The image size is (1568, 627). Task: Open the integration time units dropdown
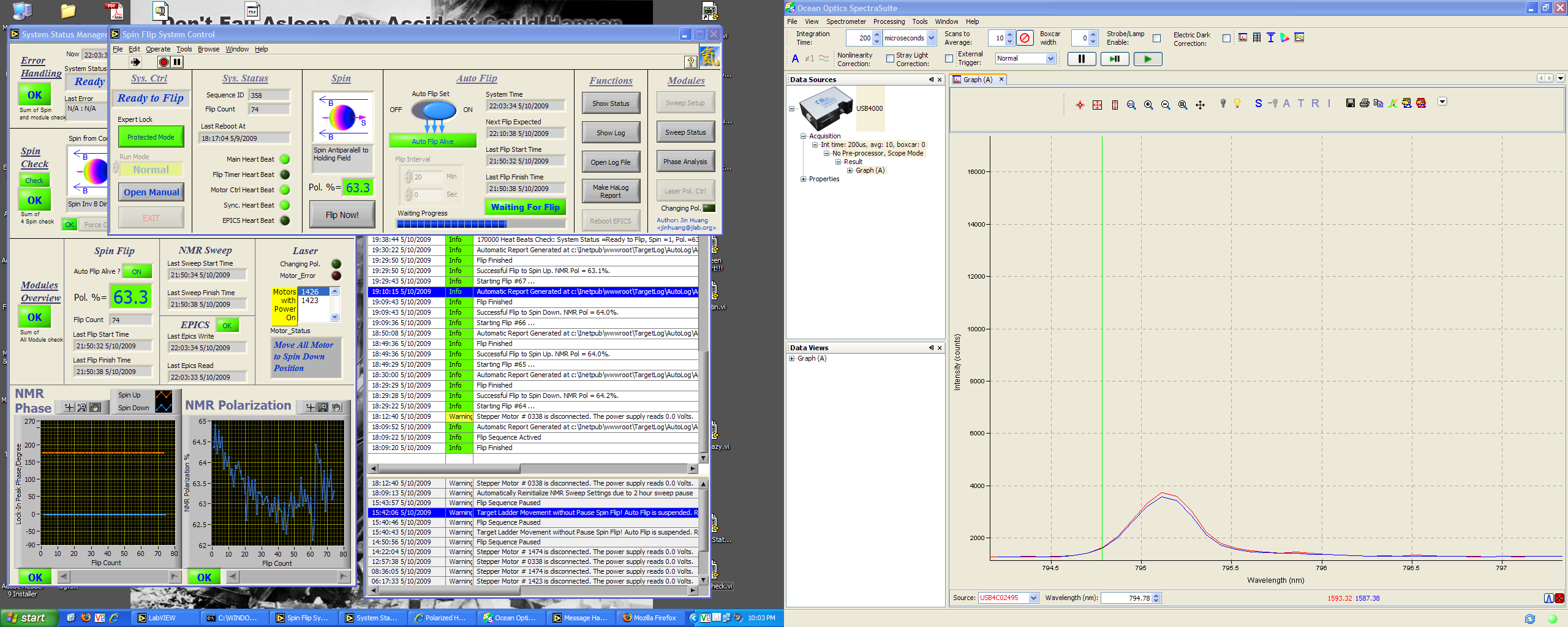pos(931,38)
